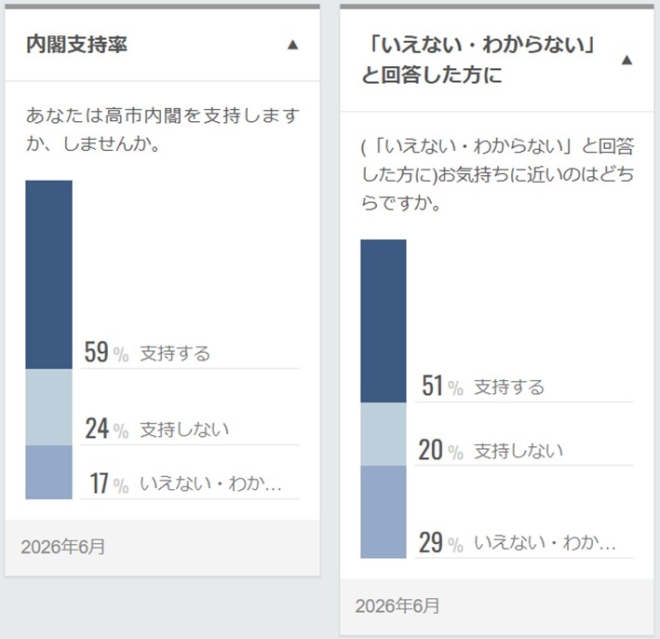This screenshot has width=660, height=639.
Task: Click the 51% 支持する label
Action: pos(483,386)
